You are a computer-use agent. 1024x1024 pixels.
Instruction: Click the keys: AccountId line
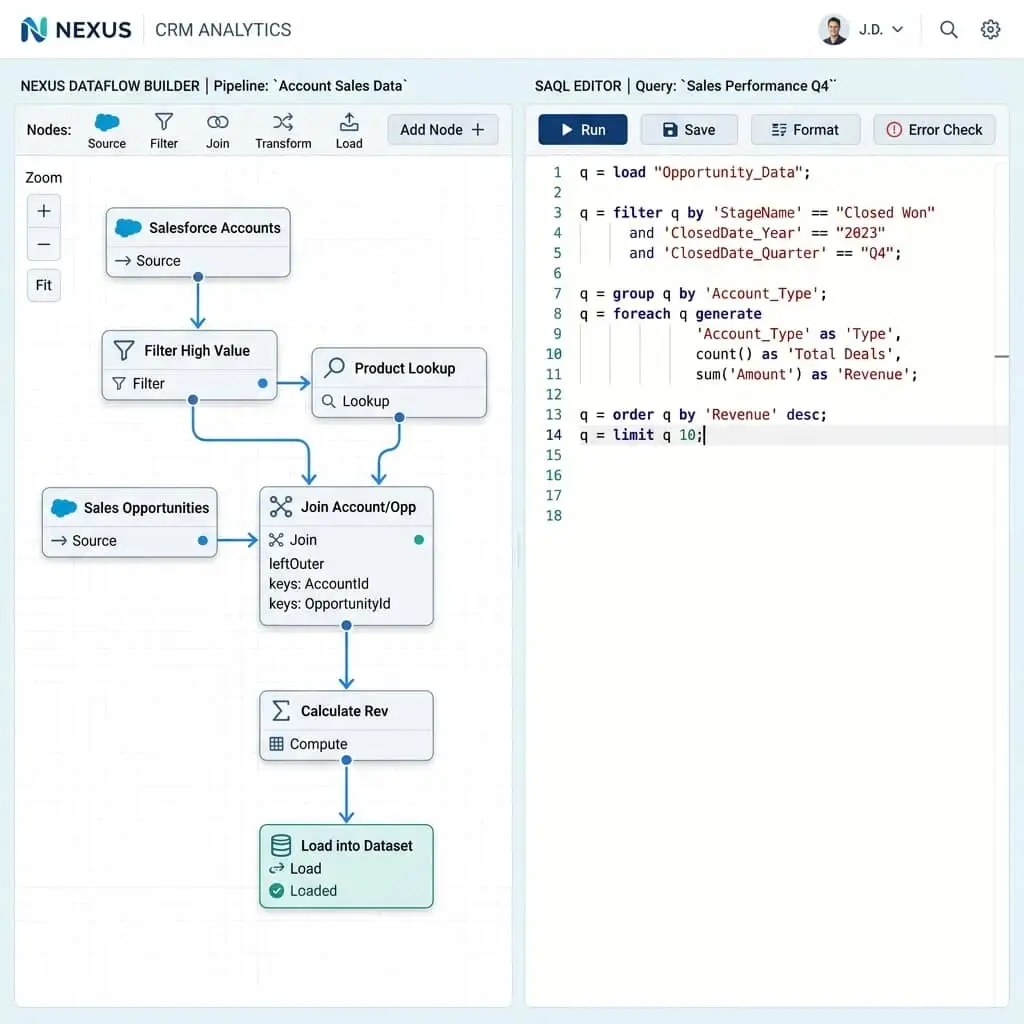pos(319,584)
